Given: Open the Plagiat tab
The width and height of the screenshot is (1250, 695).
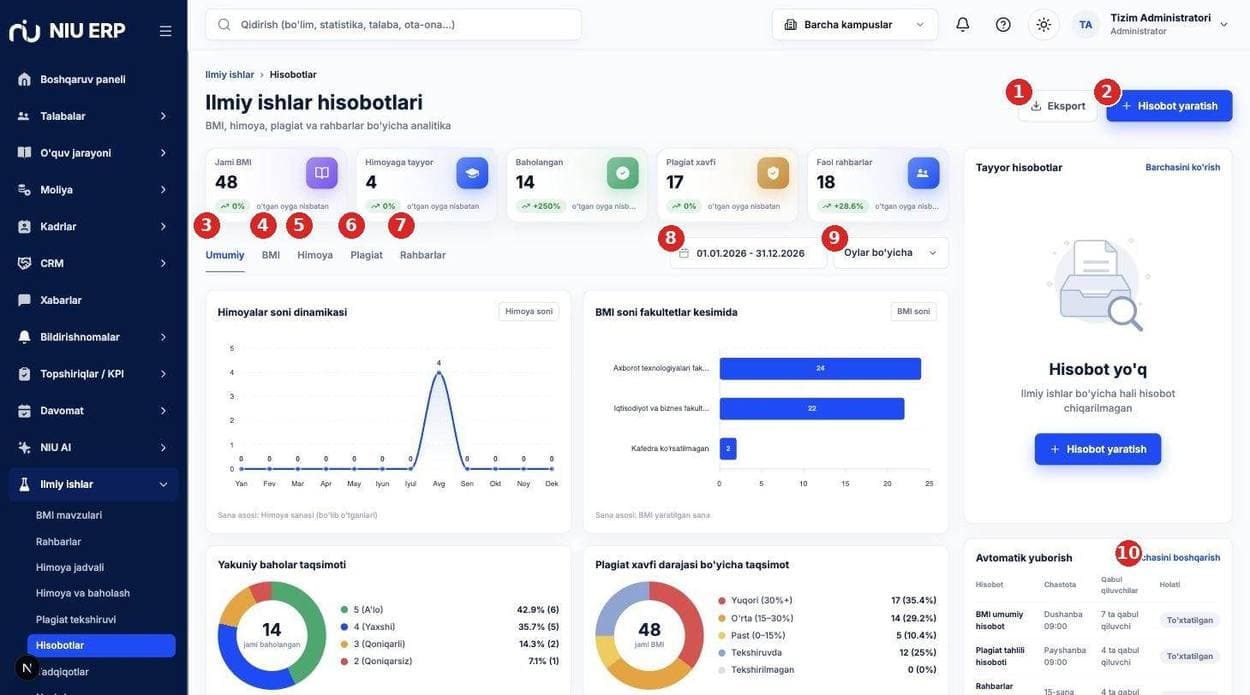Looking at the screenshot, I should click(x=366, y=255).
